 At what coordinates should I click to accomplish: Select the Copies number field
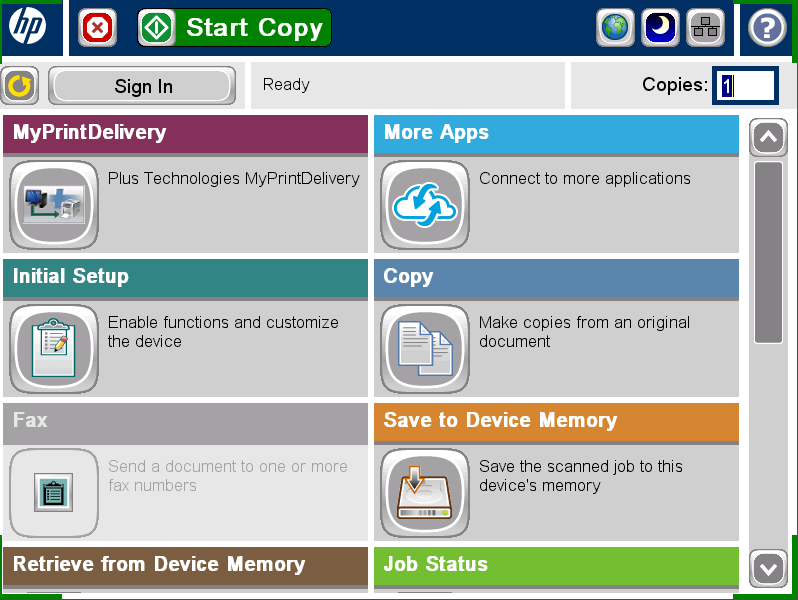click(745, 86)
